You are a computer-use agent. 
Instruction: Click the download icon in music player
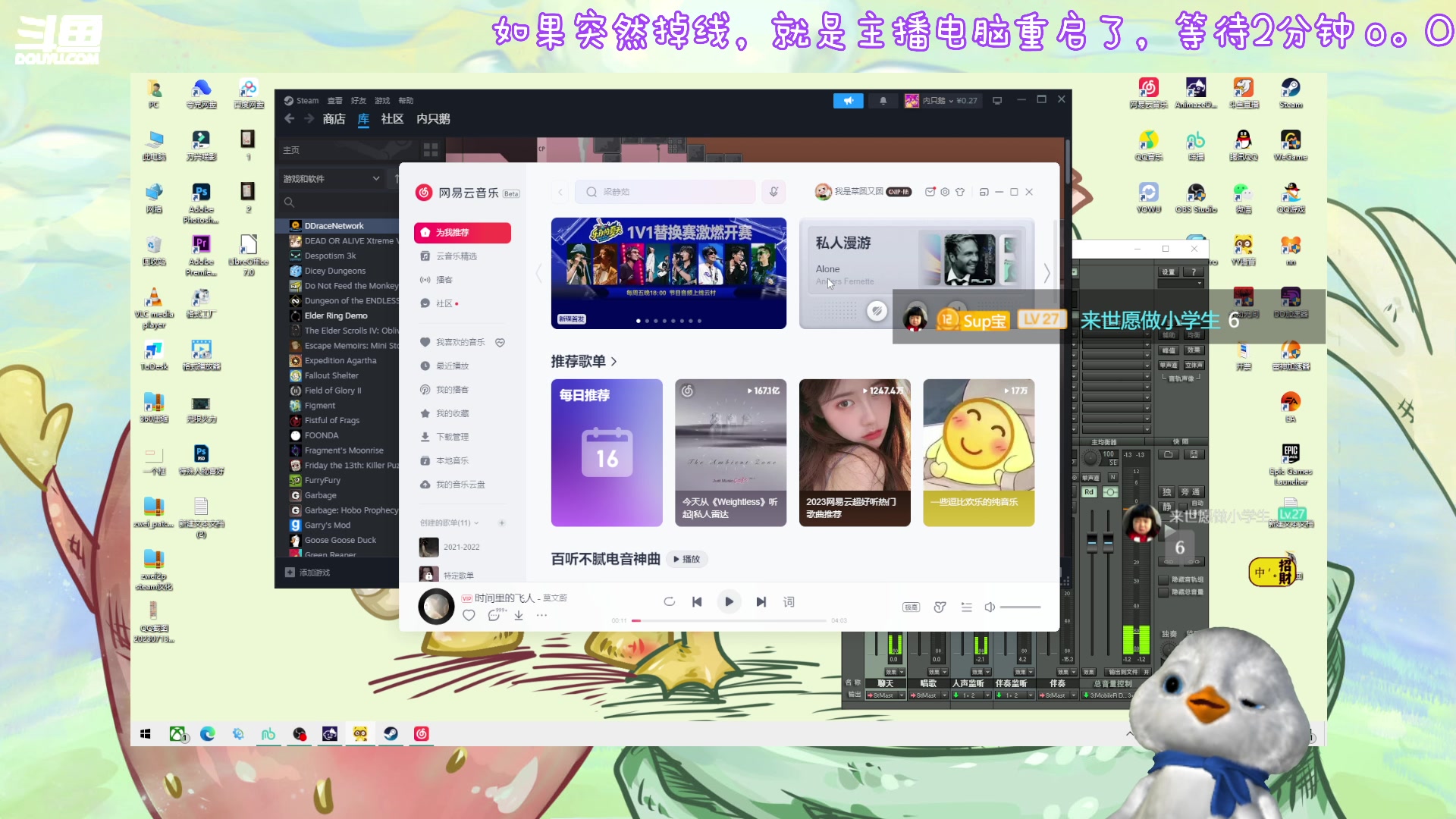(519, 615)
